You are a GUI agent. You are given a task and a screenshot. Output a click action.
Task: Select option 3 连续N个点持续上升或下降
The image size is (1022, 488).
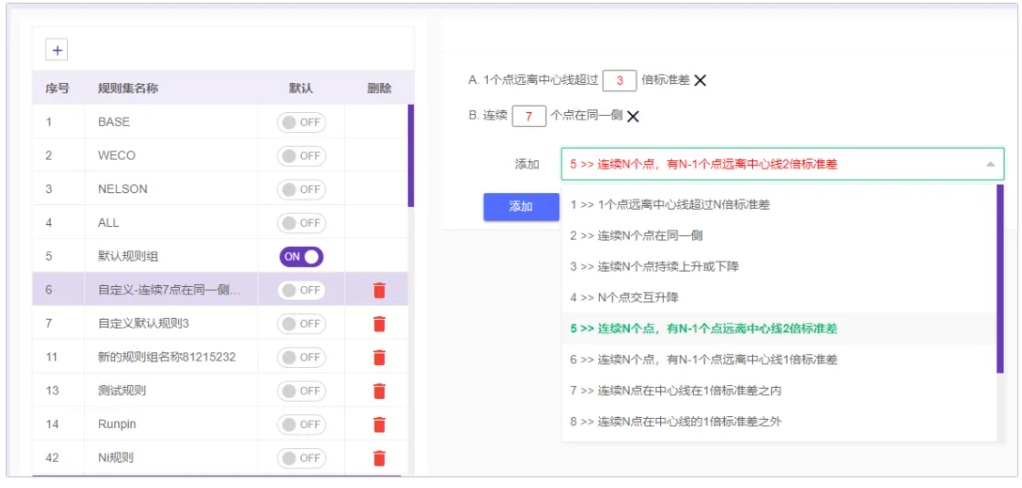click(668, 266)
